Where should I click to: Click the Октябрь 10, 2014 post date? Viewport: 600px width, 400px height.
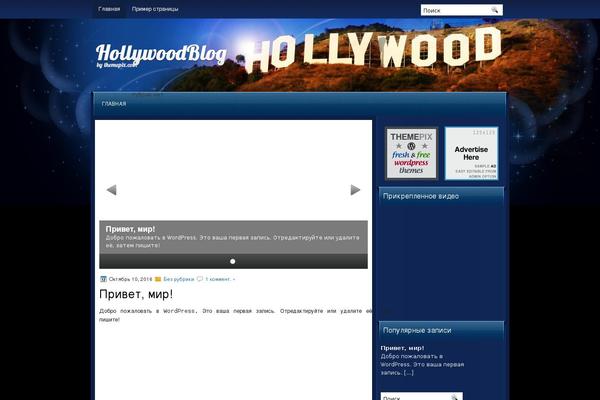point(130,279)
